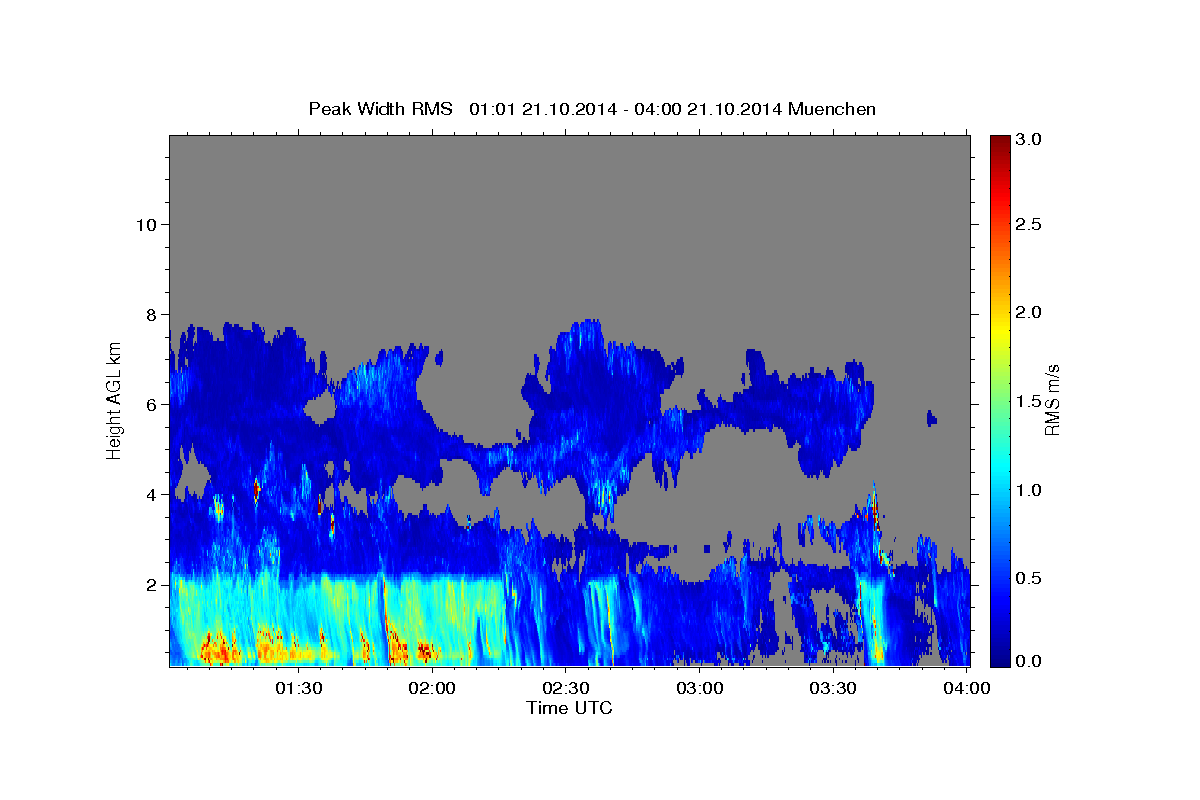Click the 'Time UTC' axis label
The height and width of the screenshot is (800, 1200).
[569, 708]
